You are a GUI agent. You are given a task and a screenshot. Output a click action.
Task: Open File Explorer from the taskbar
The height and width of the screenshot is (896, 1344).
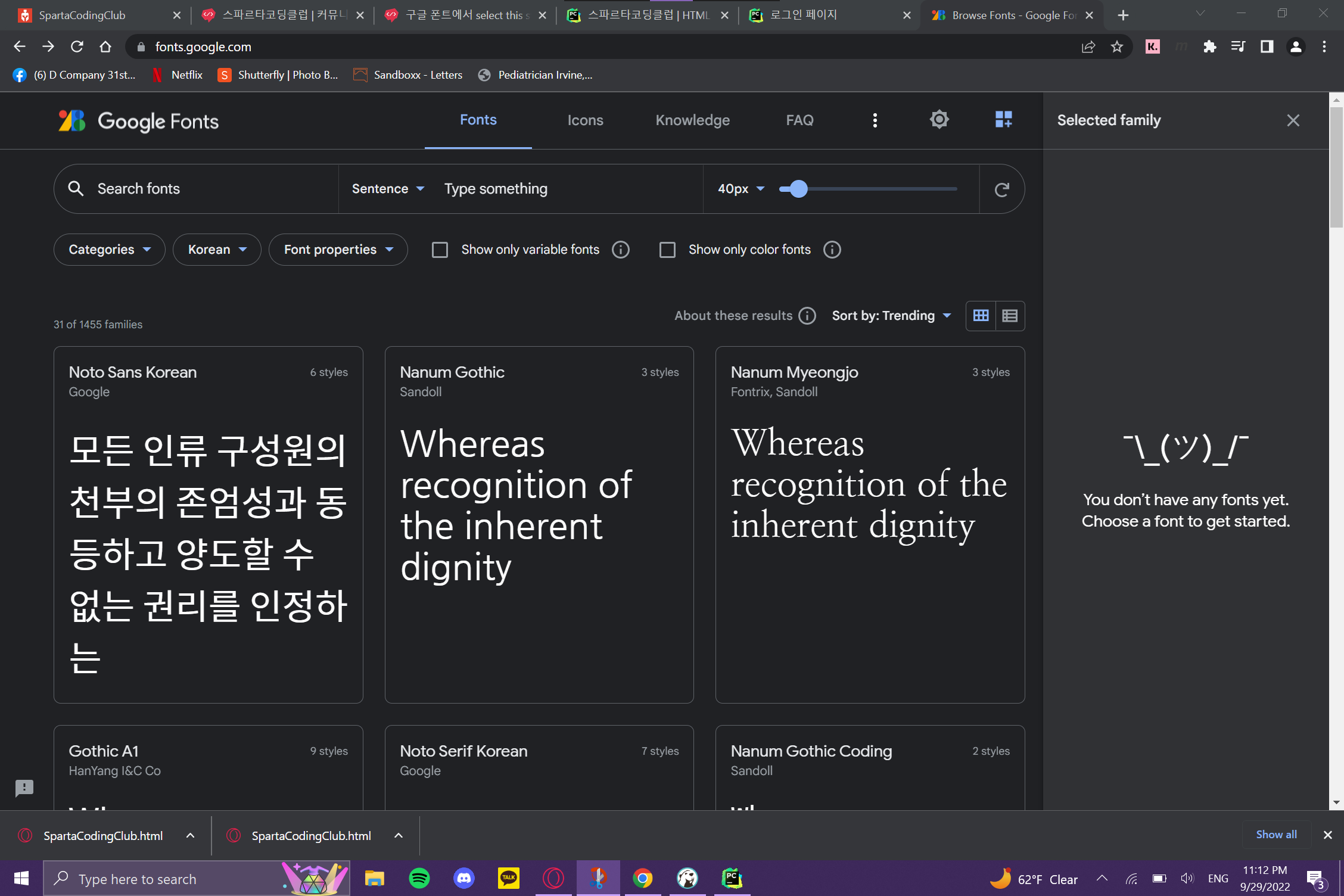tap(375, 878)
